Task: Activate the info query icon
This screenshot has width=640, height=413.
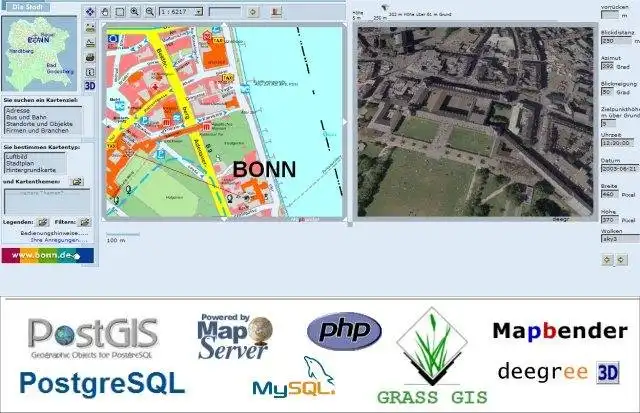Action: [x=90, y=72]
